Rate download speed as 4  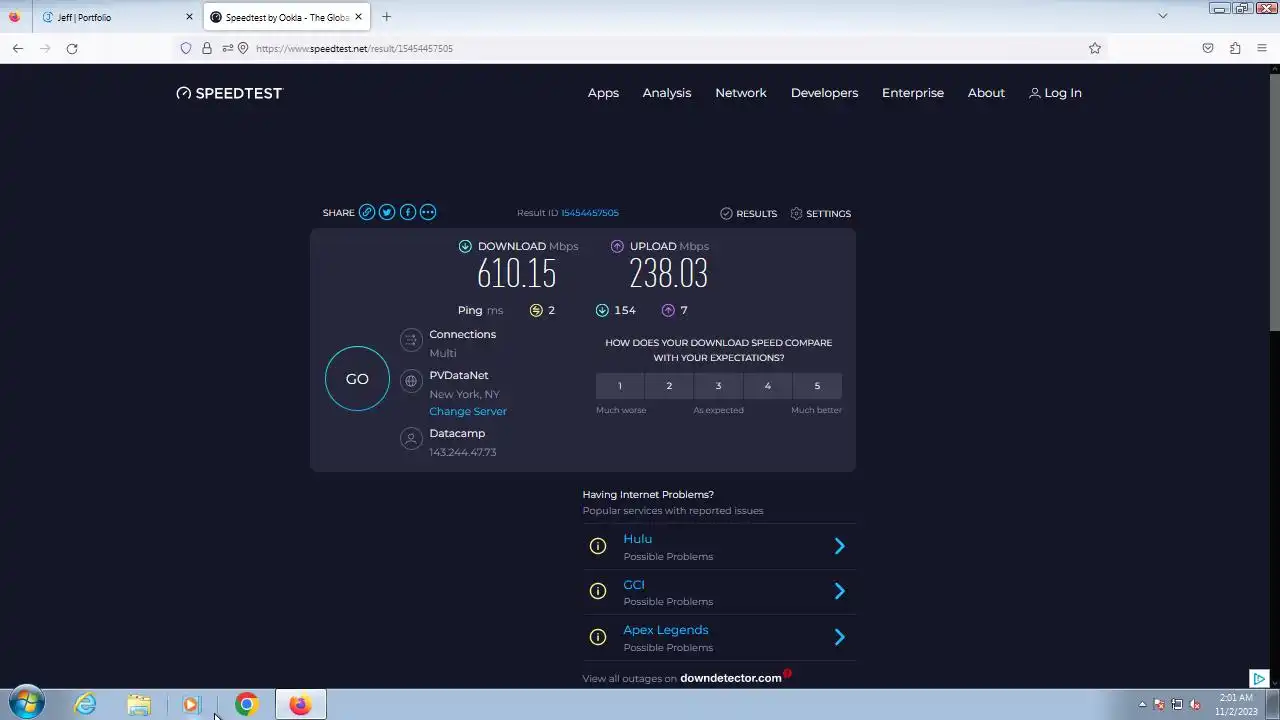tap(768, 386)
